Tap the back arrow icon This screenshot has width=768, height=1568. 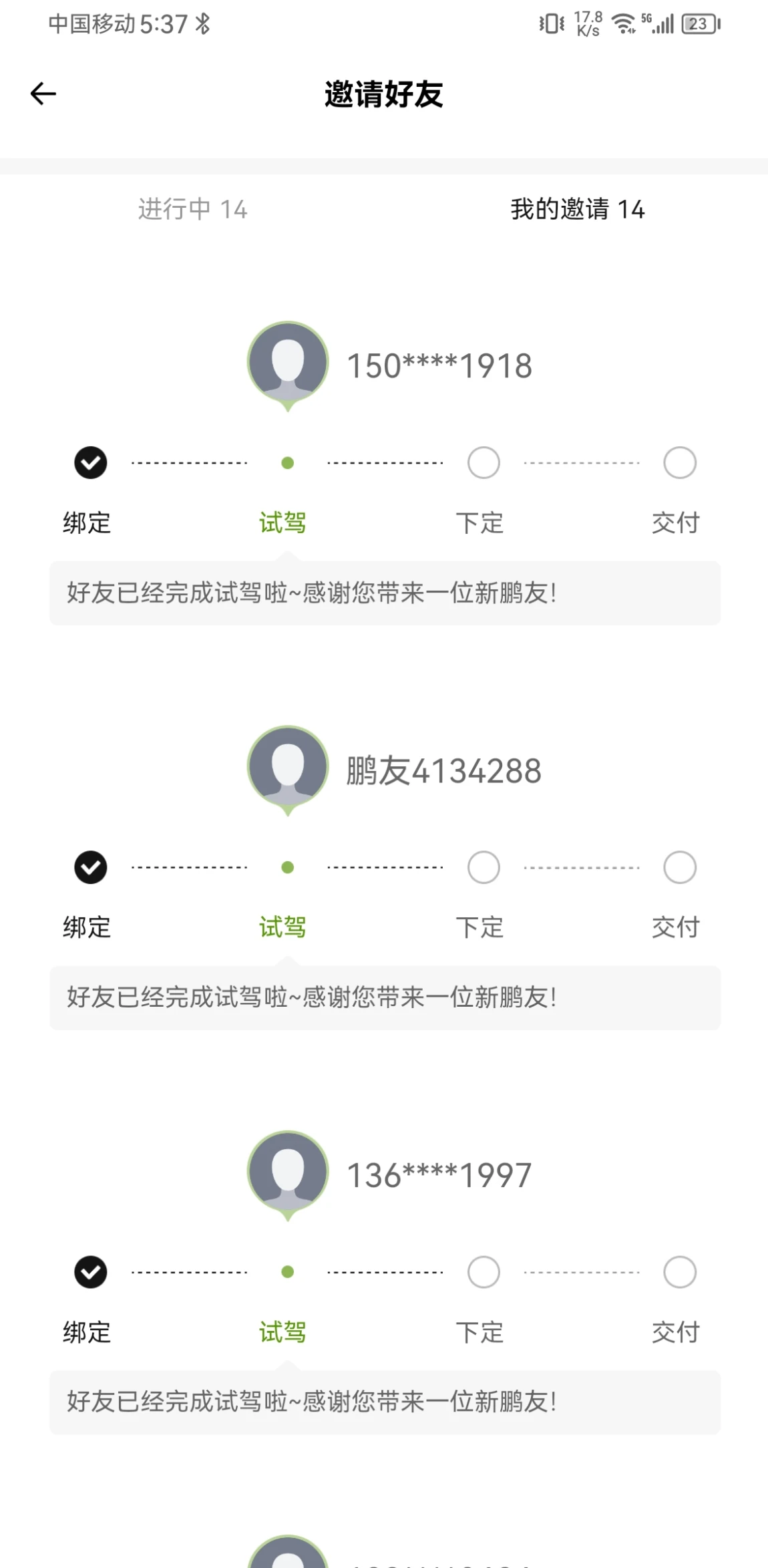(43, 94)
